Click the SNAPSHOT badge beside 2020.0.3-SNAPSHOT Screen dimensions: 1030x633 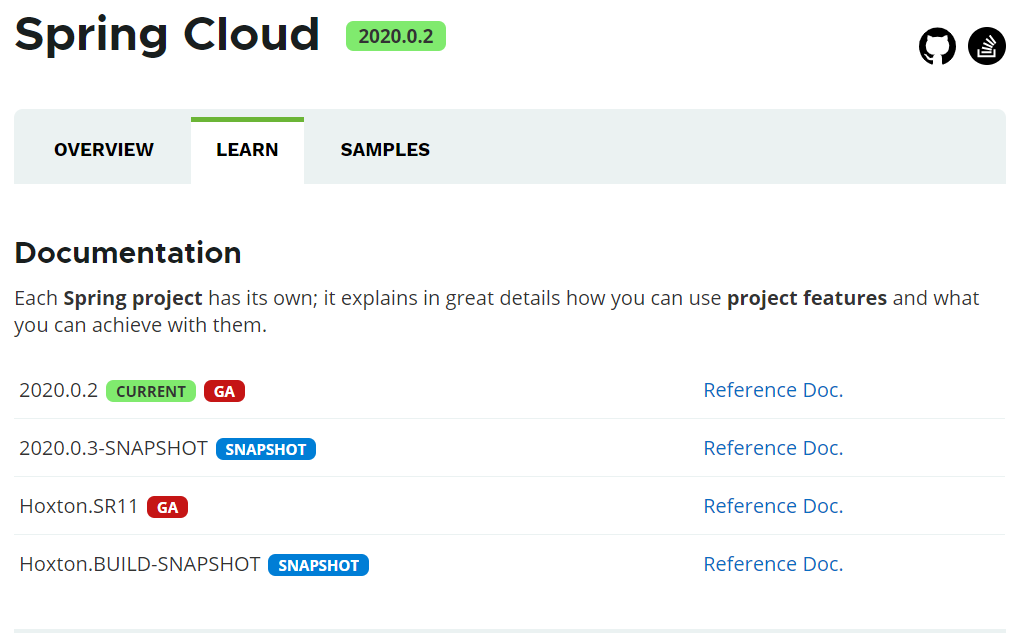(x=265, y=449)
